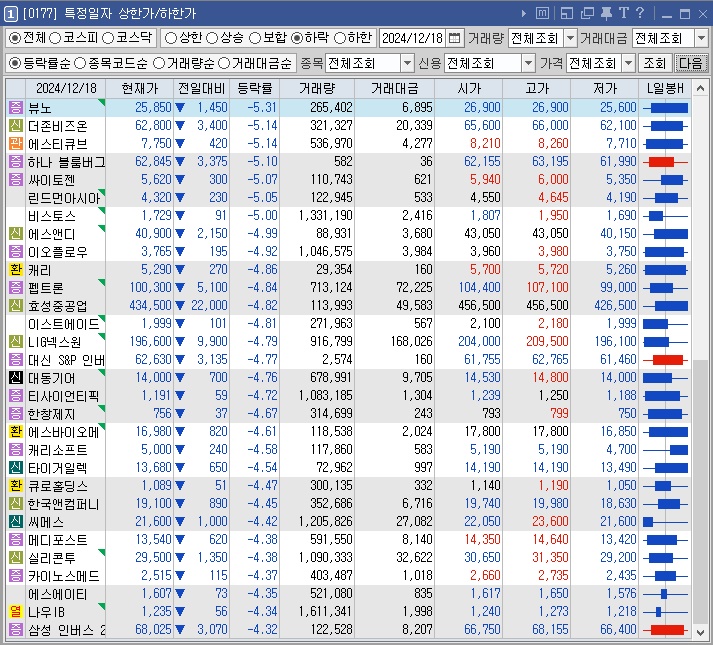
Task: Open the 신용 전체조회 dropdown
Action: click(528, 64)
